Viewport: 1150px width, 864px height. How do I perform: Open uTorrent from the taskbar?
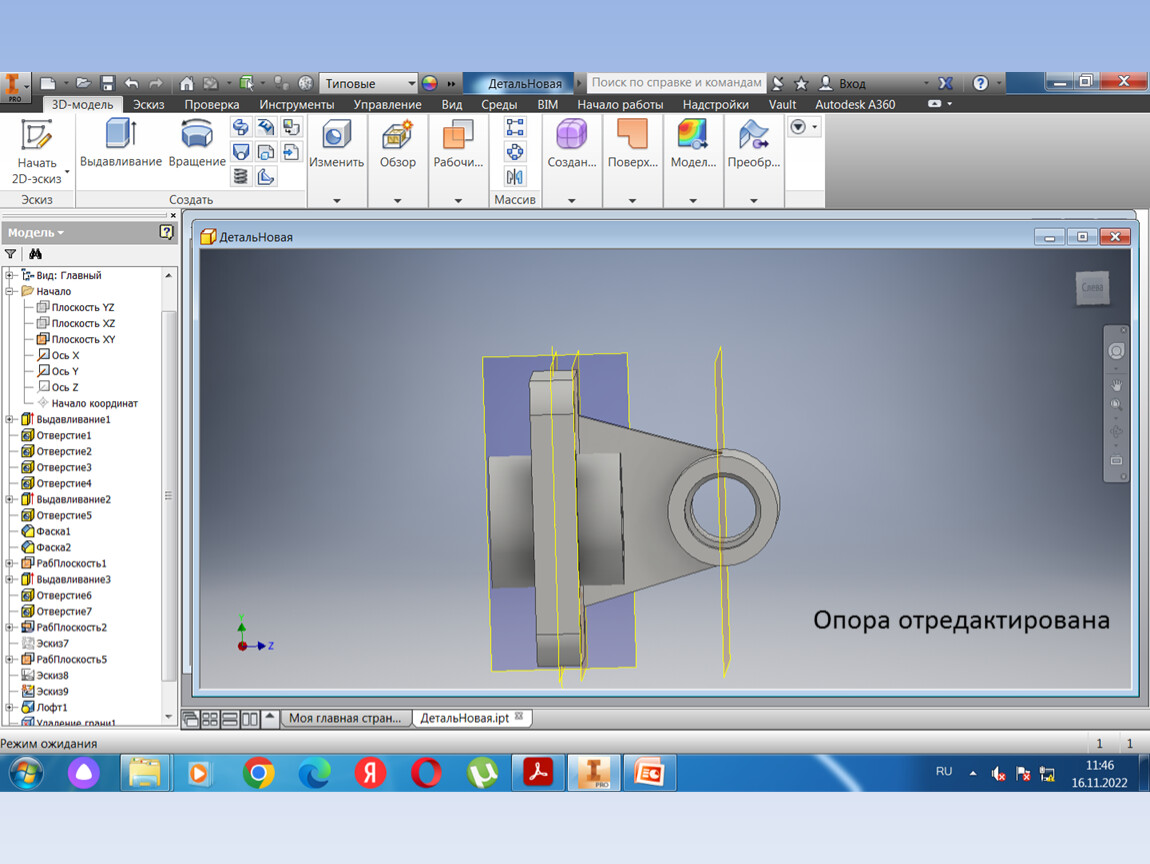click(x=482, y=773)
